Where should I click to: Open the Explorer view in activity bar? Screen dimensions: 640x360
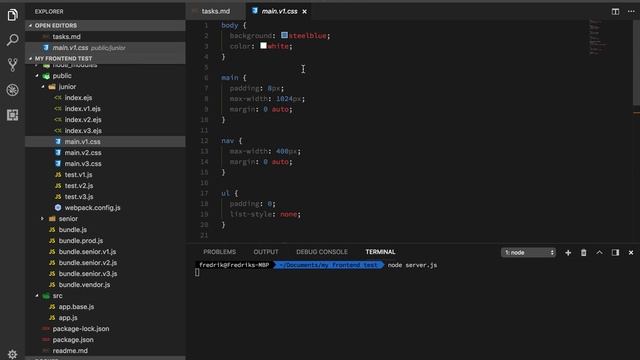[x=12, y=15]
